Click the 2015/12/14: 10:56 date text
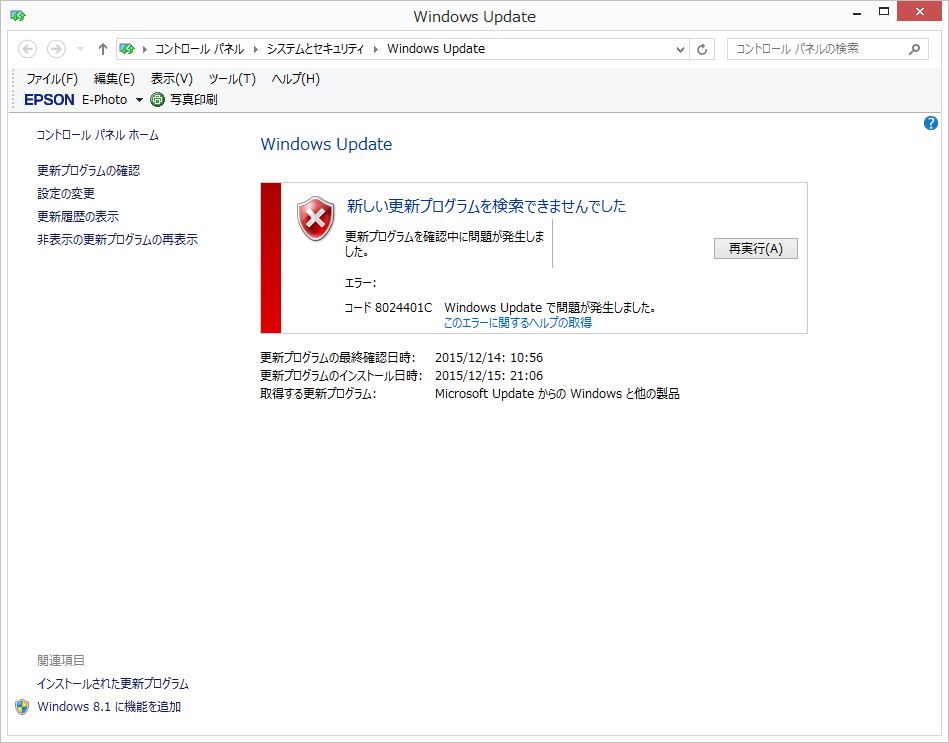The width and height of the screenshot is (949, 743). click(489, 358)
